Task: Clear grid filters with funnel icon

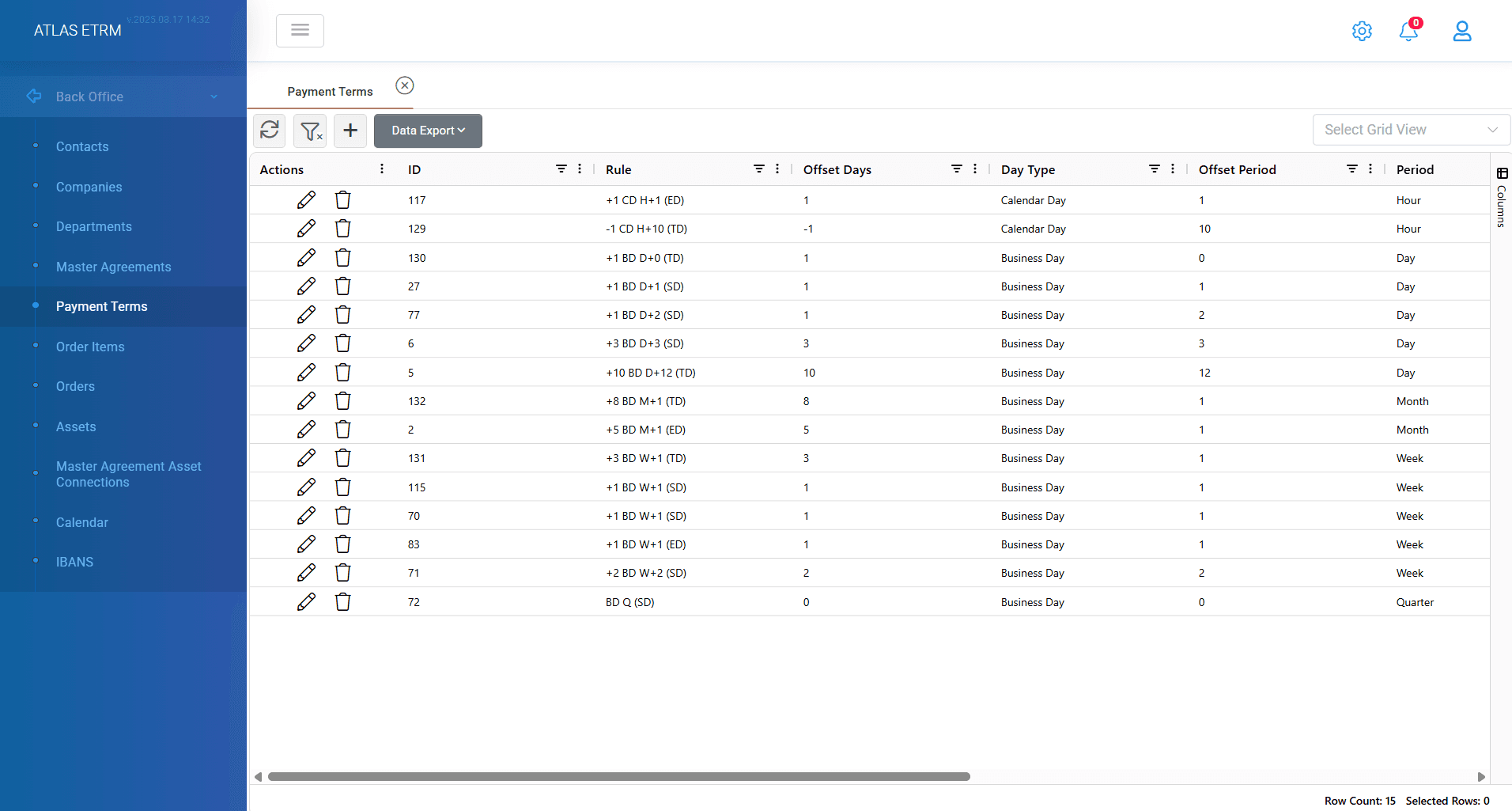Action: (311, 131)
